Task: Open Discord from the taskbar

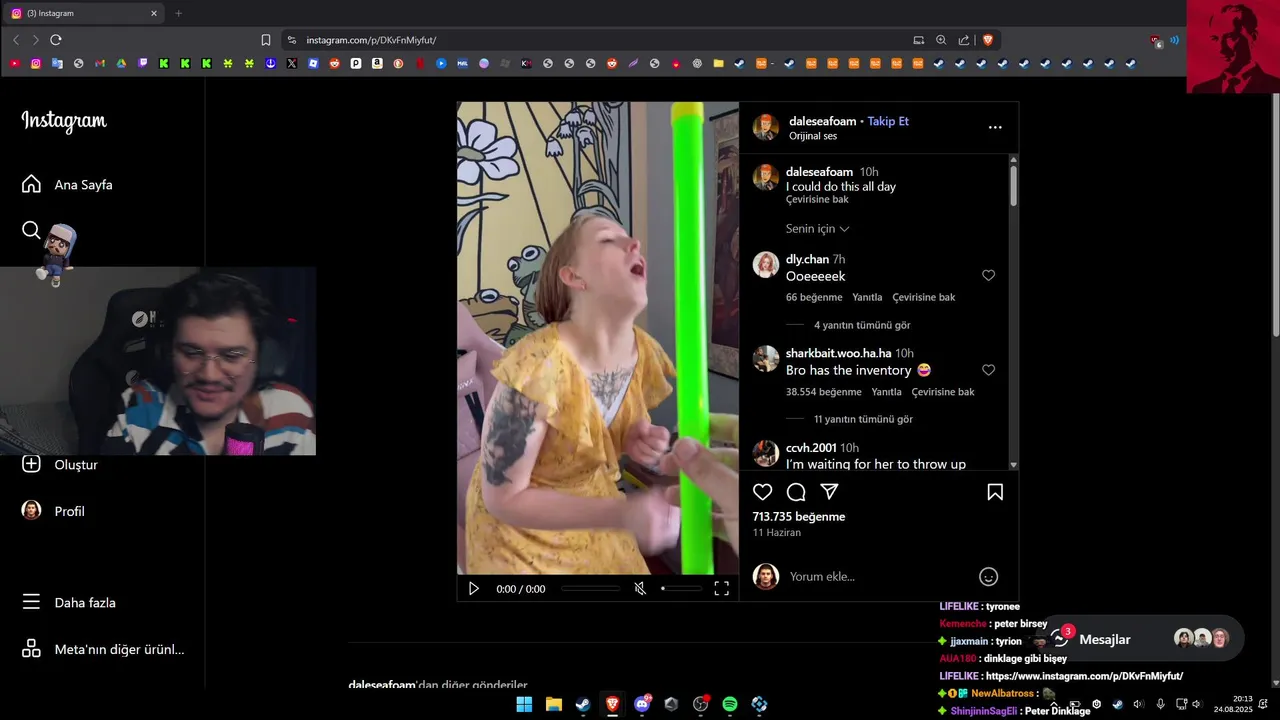Action: coord(642,704)
